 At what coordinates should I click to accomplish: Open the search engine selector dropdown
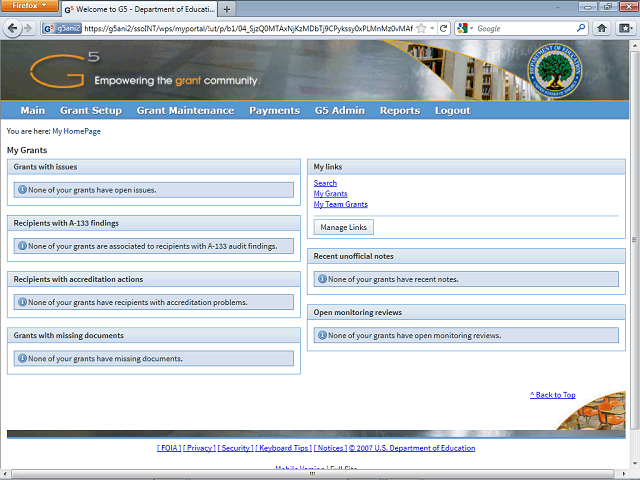pos(471,29)
